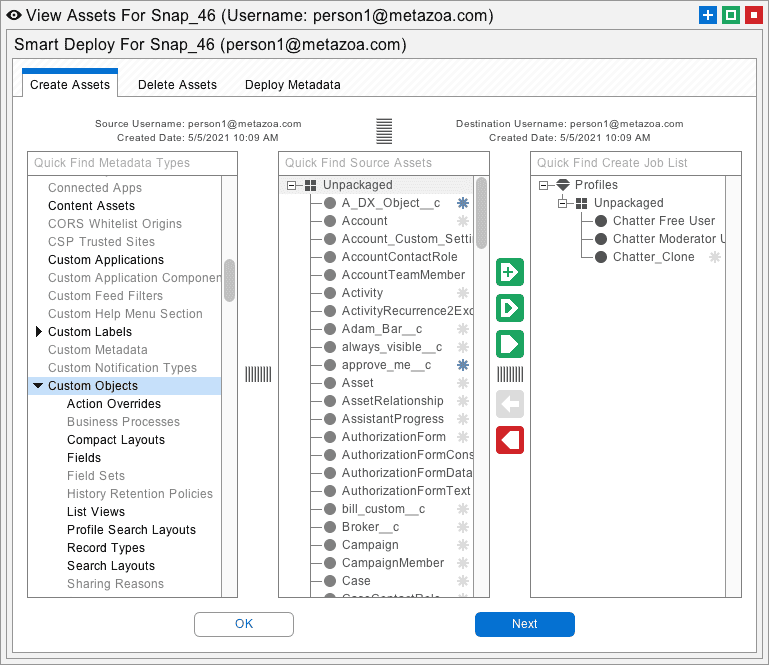
Task: Click the metadata types list scrollbar thumb
Action: (229, 280)
